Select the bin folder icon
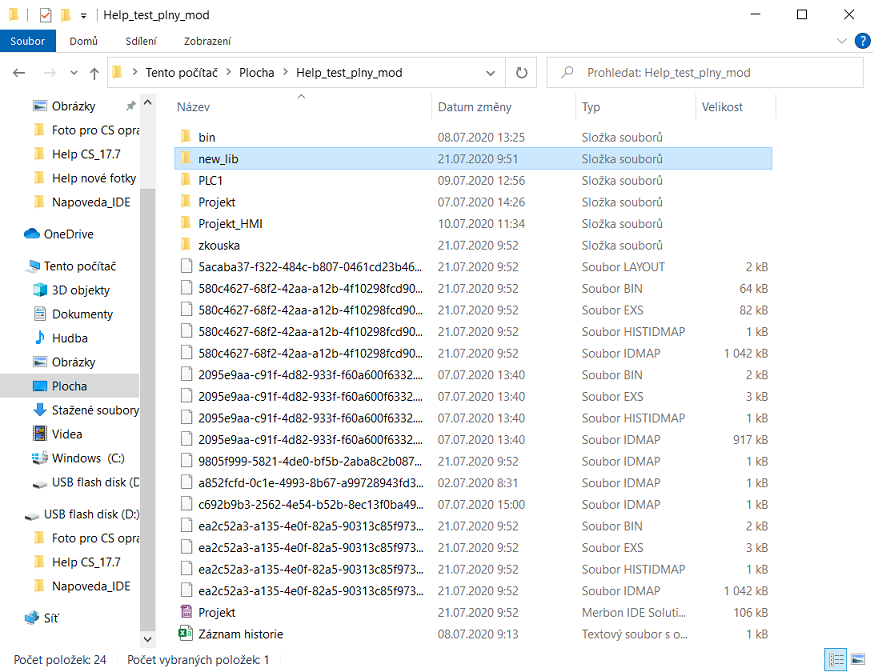Image resolution: width=874 pixels, height=672 pixels. (x=186, y=137)
